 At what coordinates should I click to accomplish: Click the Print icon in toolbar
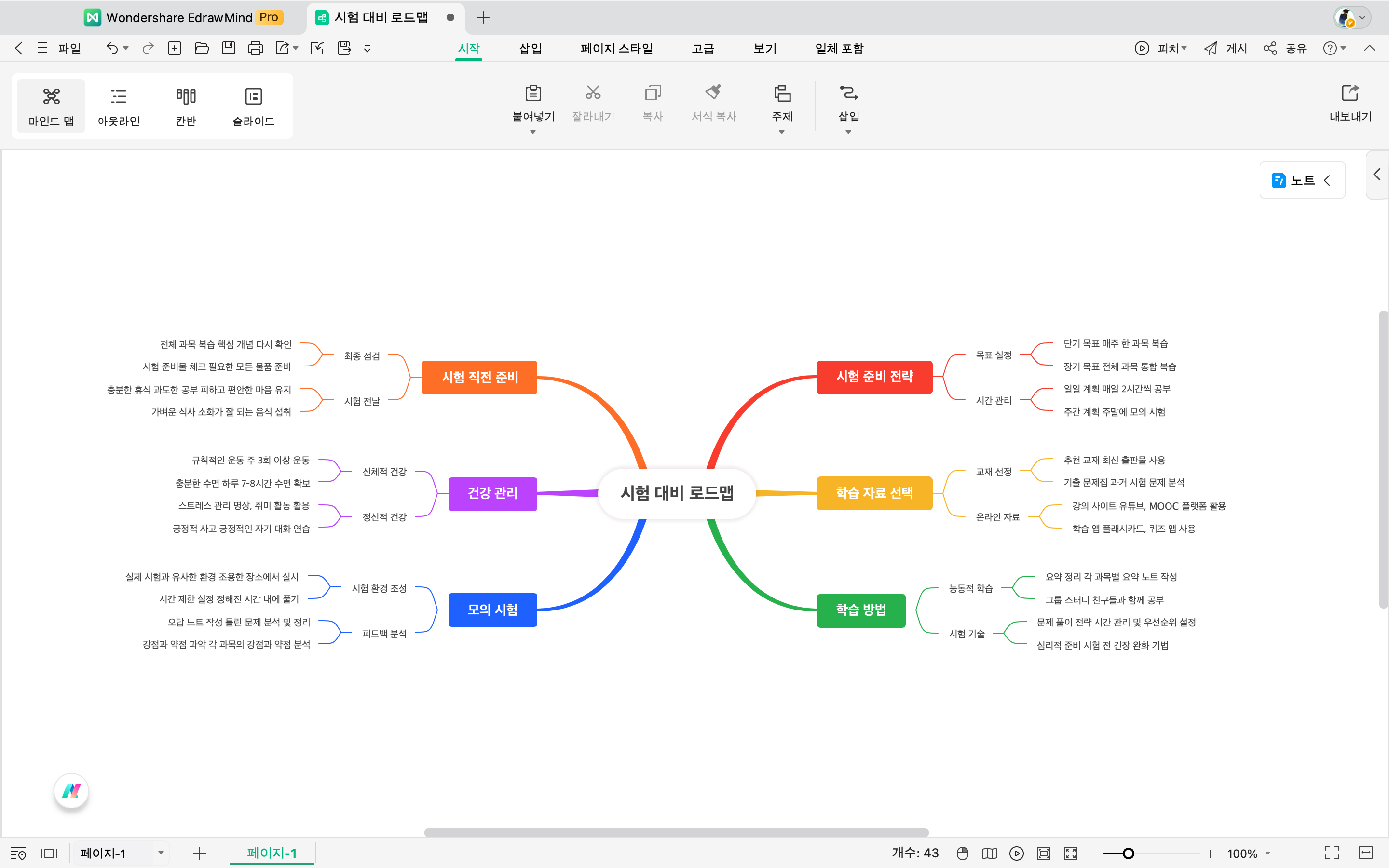point(256,48)
